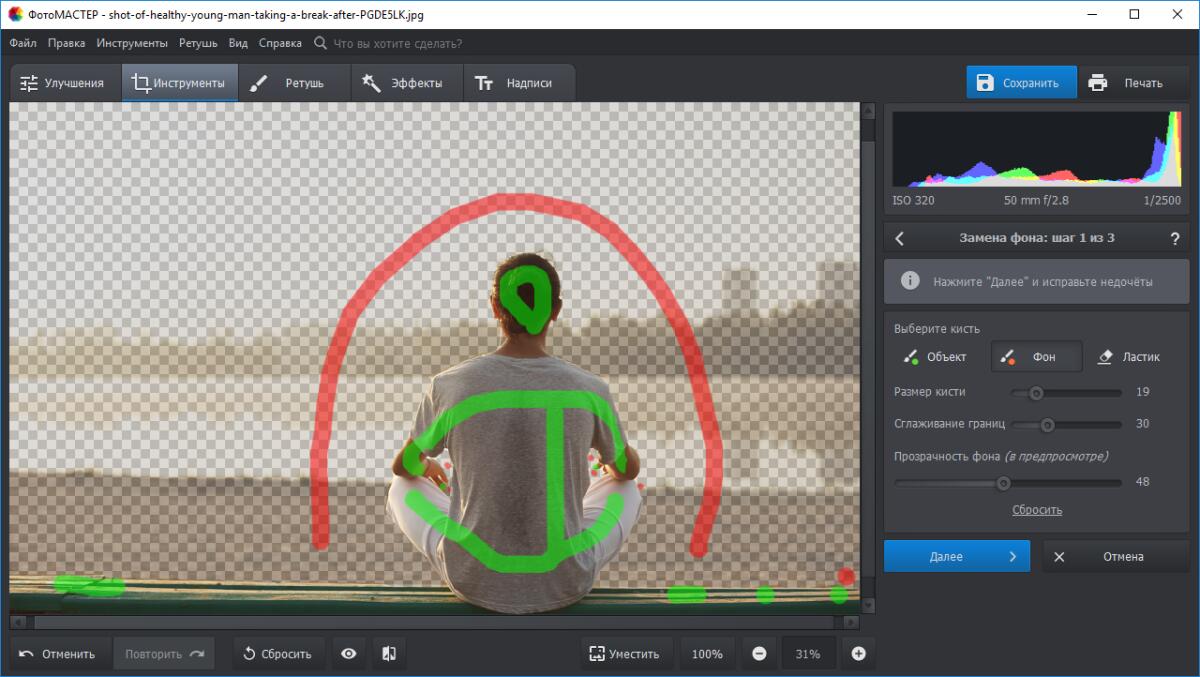The width and height of the screenshot is (1200, 677).
Task: Switch to the Эффекты tab
Action: [406, 83]
